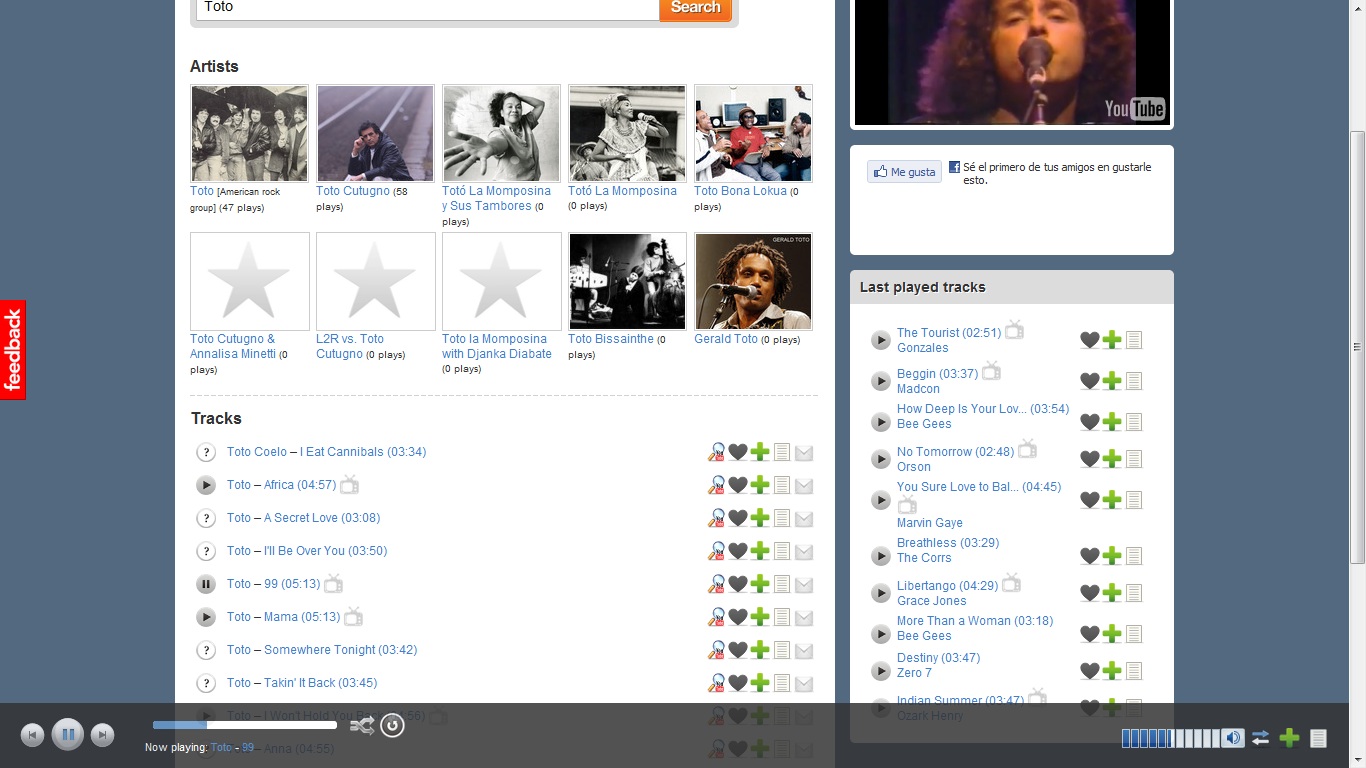Click magnifier search icon for I Eat Cannibals
The height and width of the screenshot is (768, 1366).
coord(716,452)
